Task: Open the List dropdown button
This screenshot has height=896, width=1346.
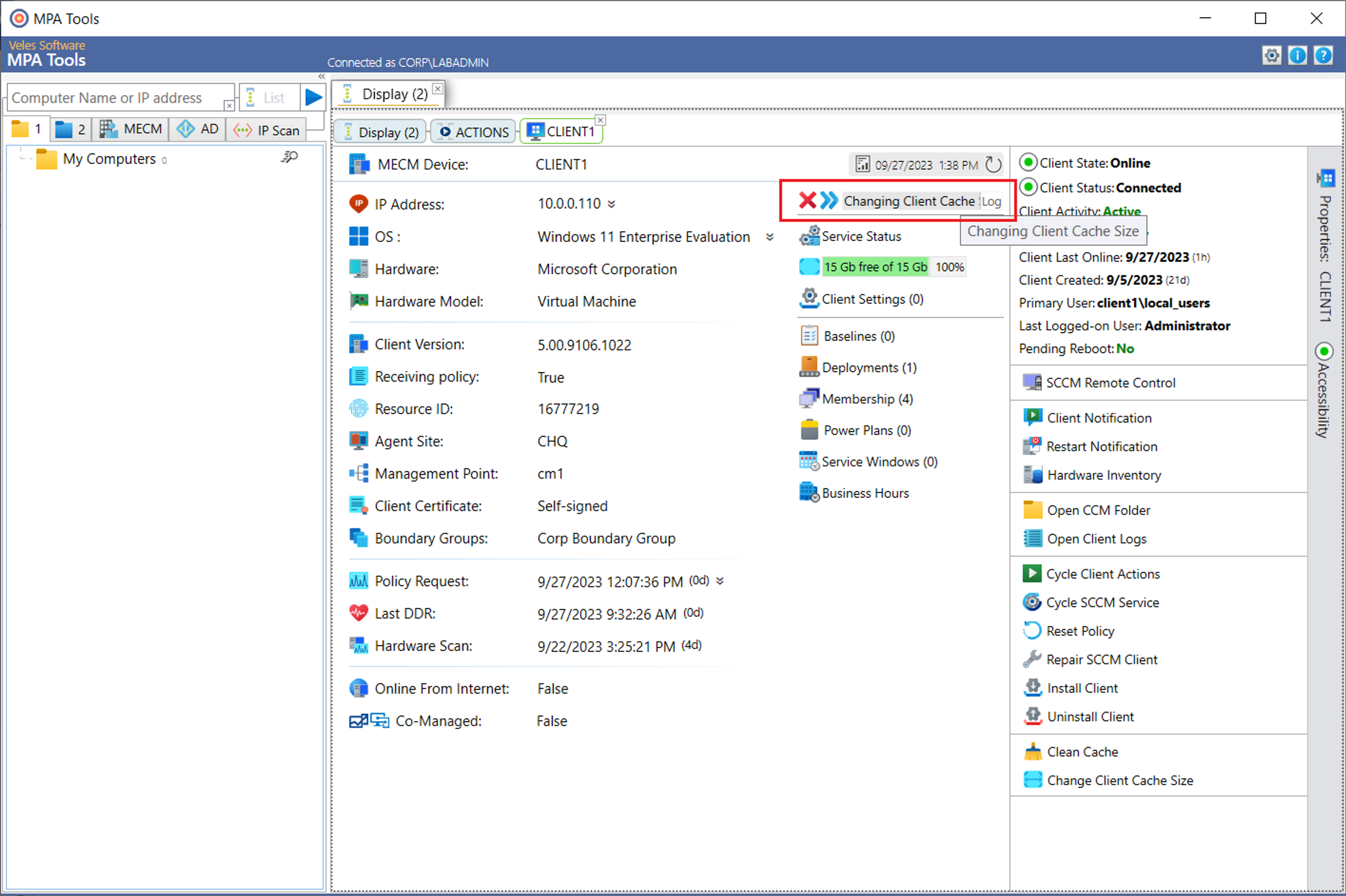Action: [x=269, y=98]
